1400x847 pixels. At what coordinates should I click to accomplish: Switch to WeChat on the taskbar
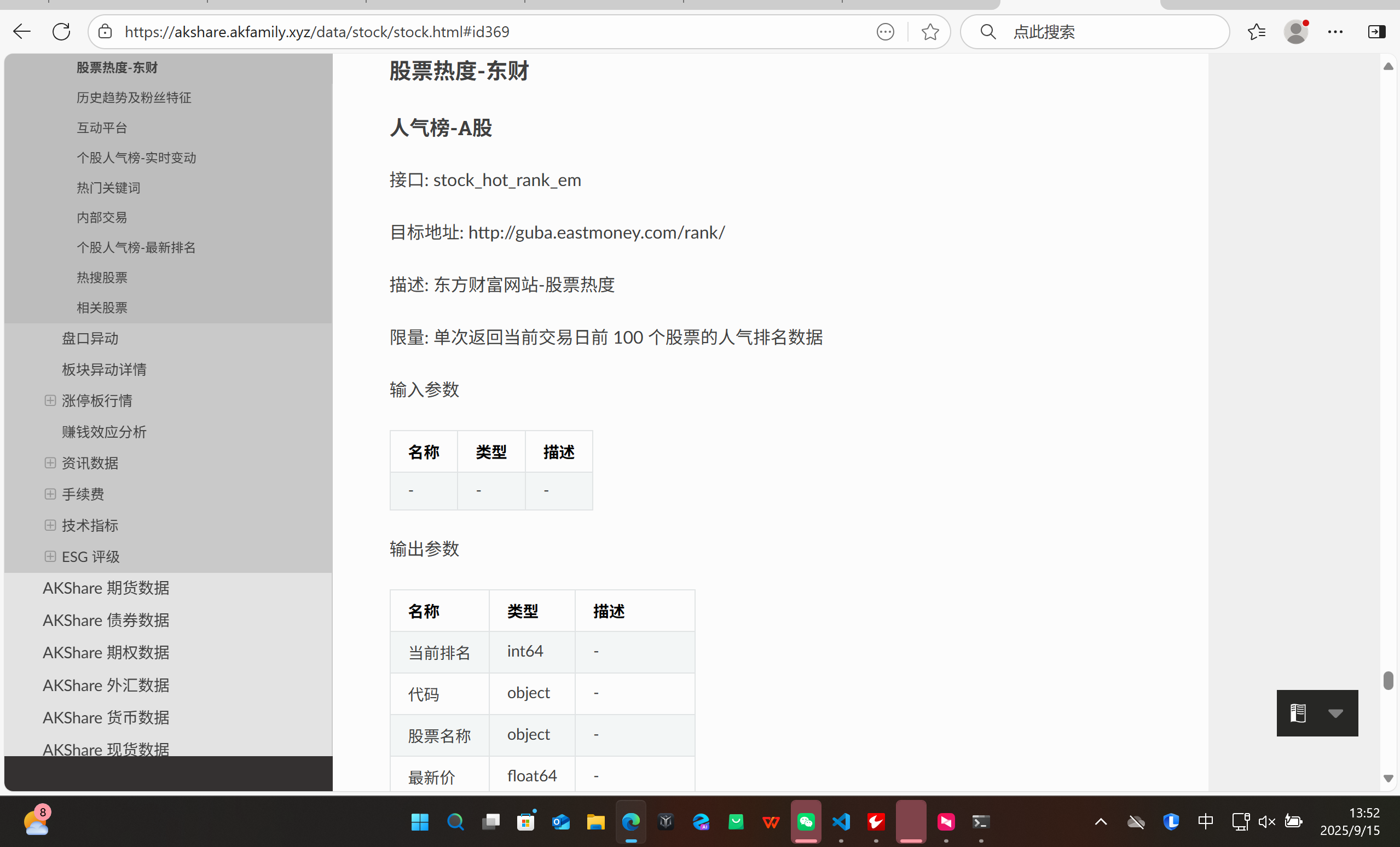tap(806, 821)
